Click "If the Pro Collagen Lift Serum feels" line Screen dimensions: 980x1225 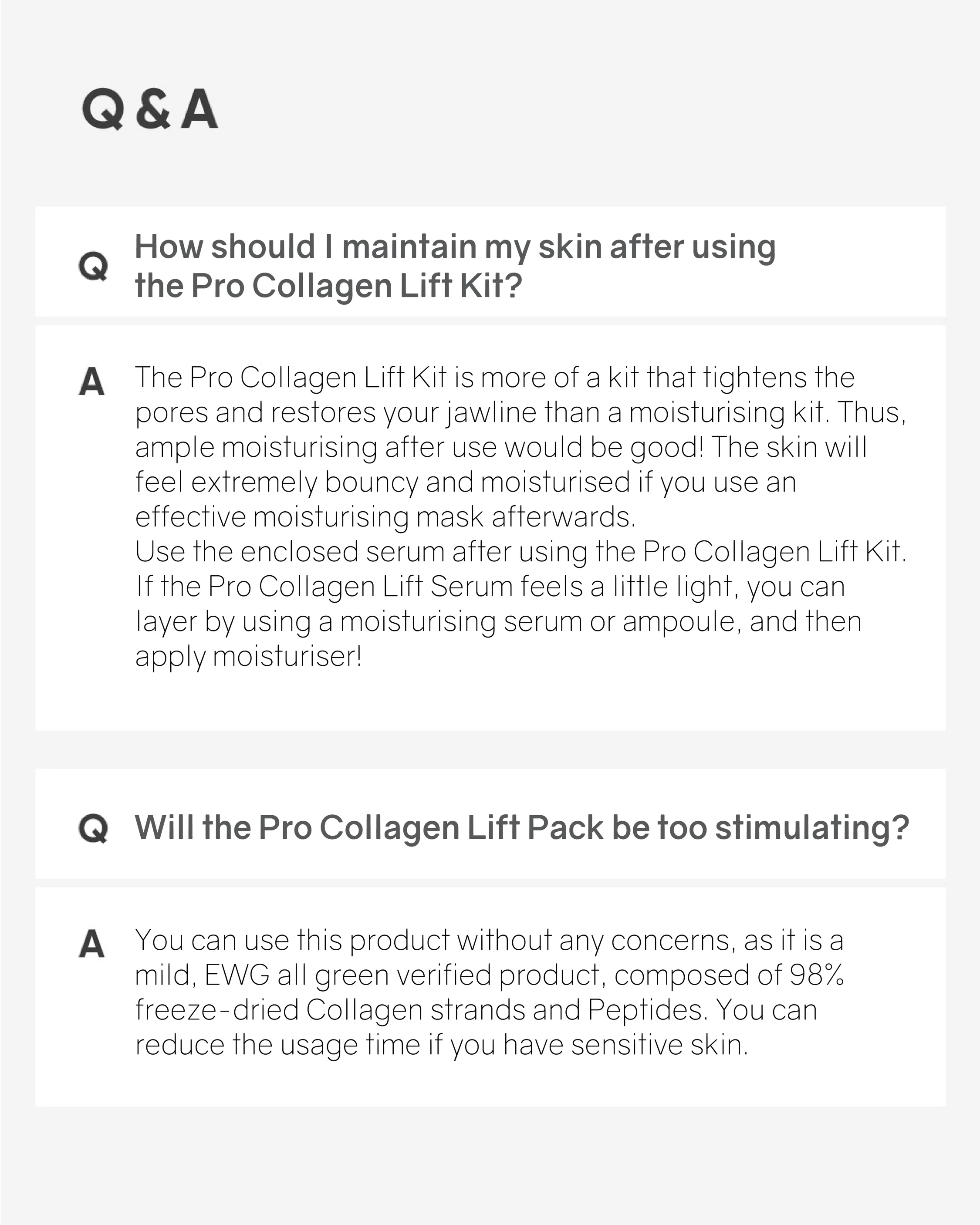tap(490, 587)
